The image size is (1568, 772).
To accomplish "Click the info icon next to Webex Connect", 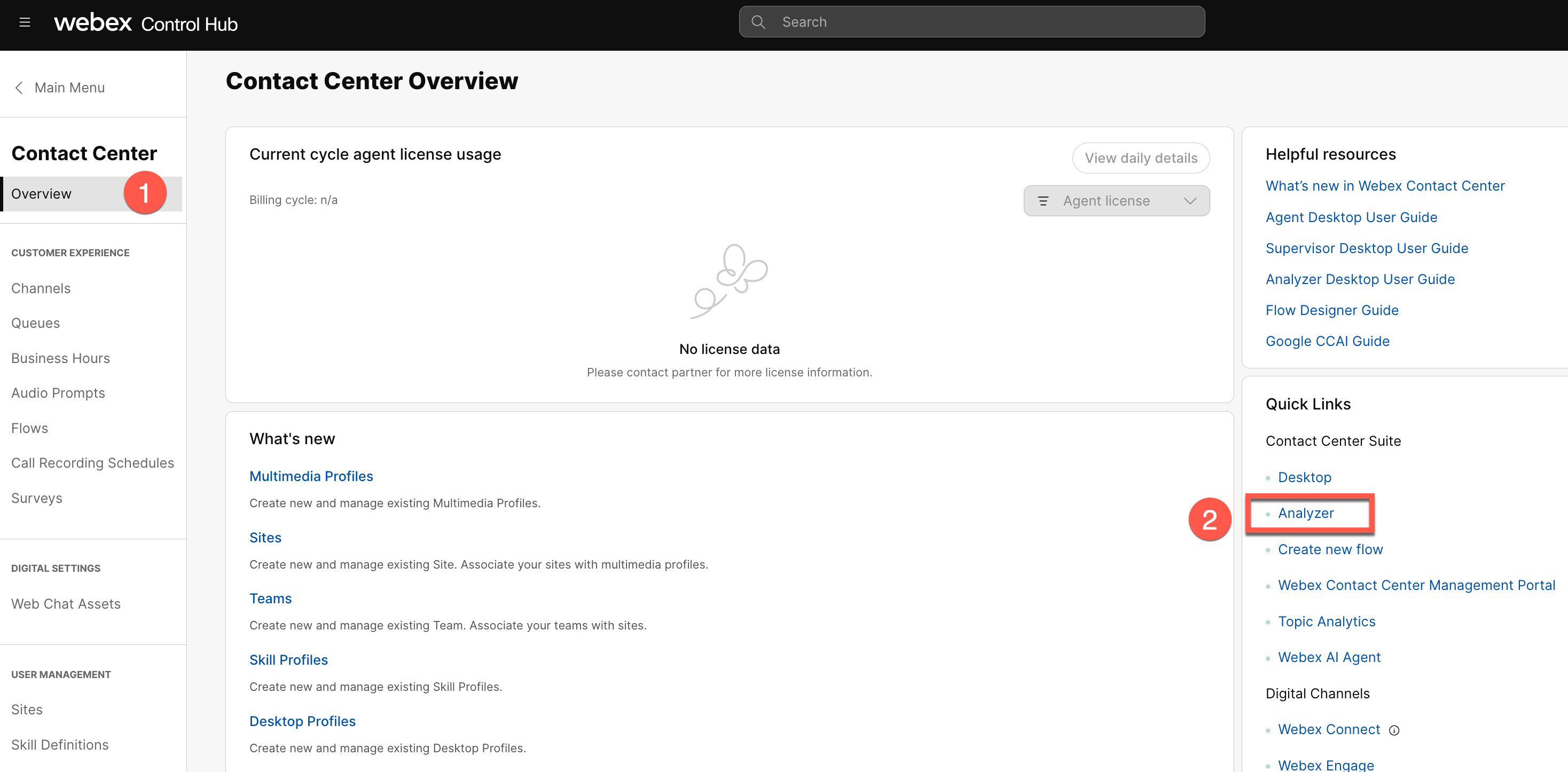I will (1394, 730).
